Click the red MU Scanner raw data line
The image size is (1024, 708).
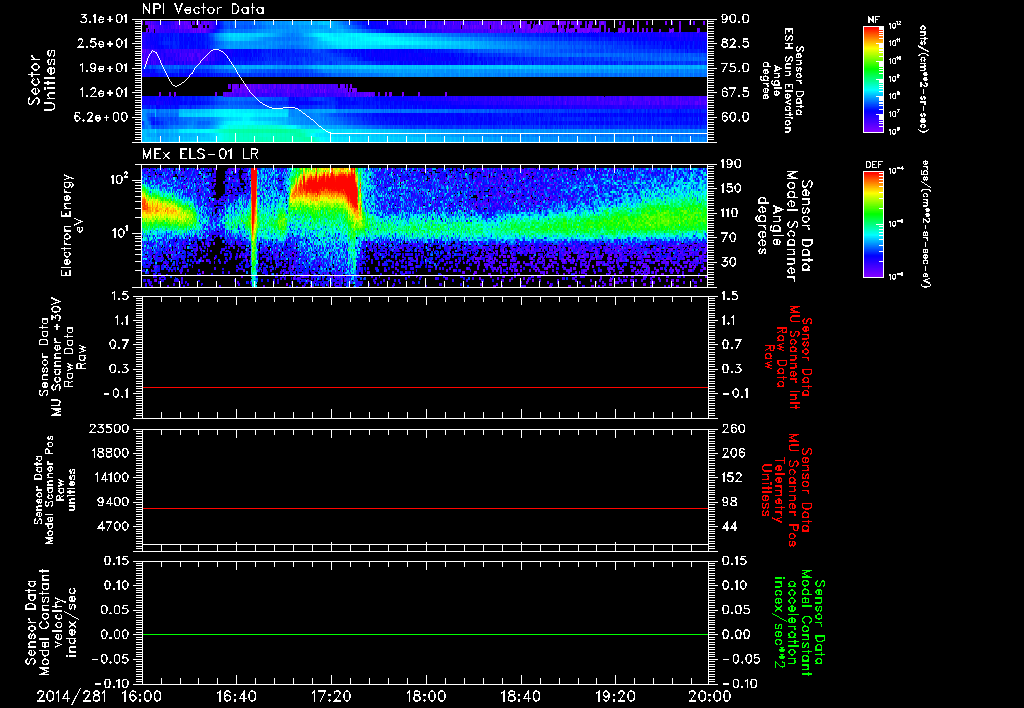tap(424, 387)
